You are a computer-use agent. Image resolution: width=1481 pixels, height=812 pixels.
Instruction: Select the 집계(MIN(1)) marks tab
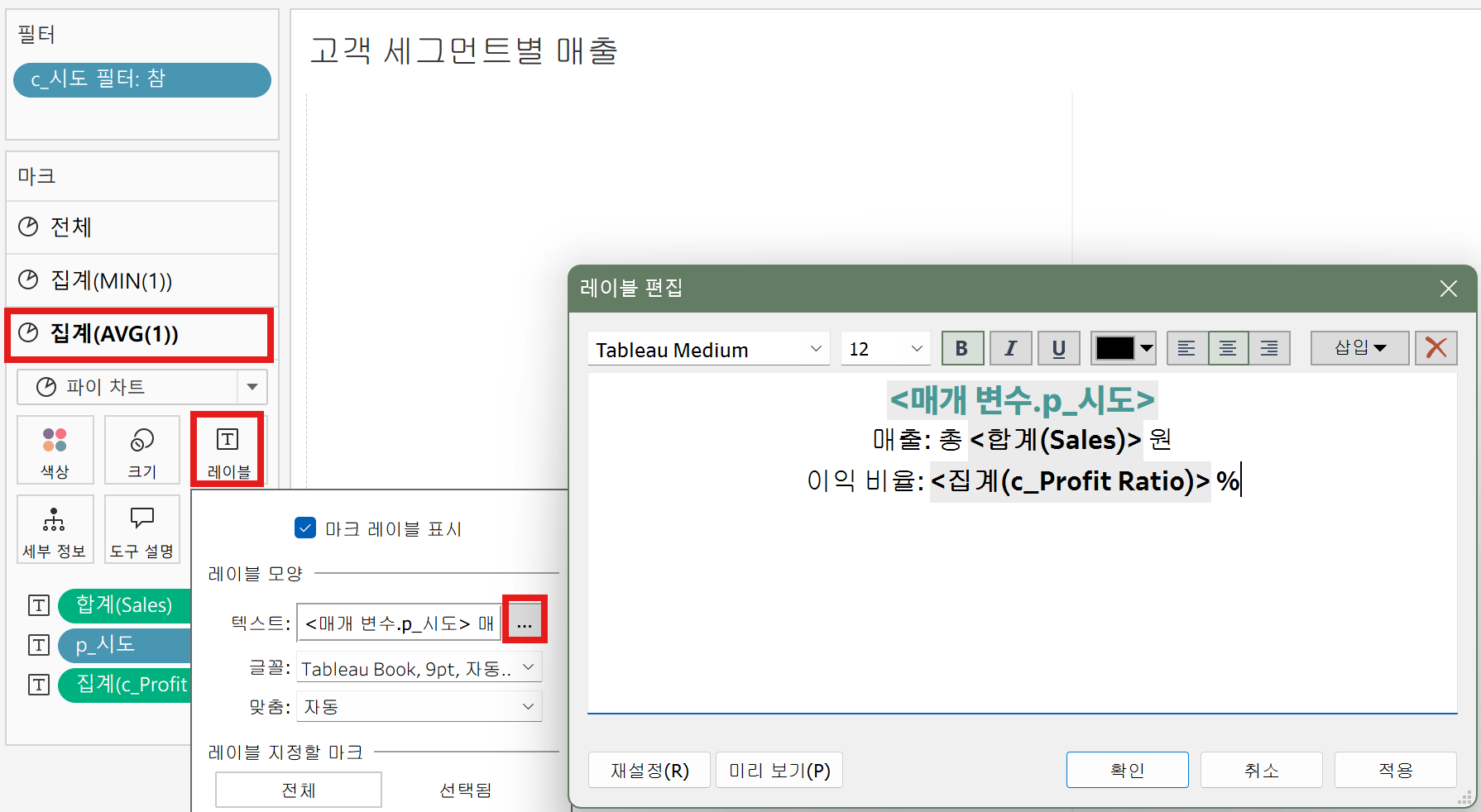point(141,280)
